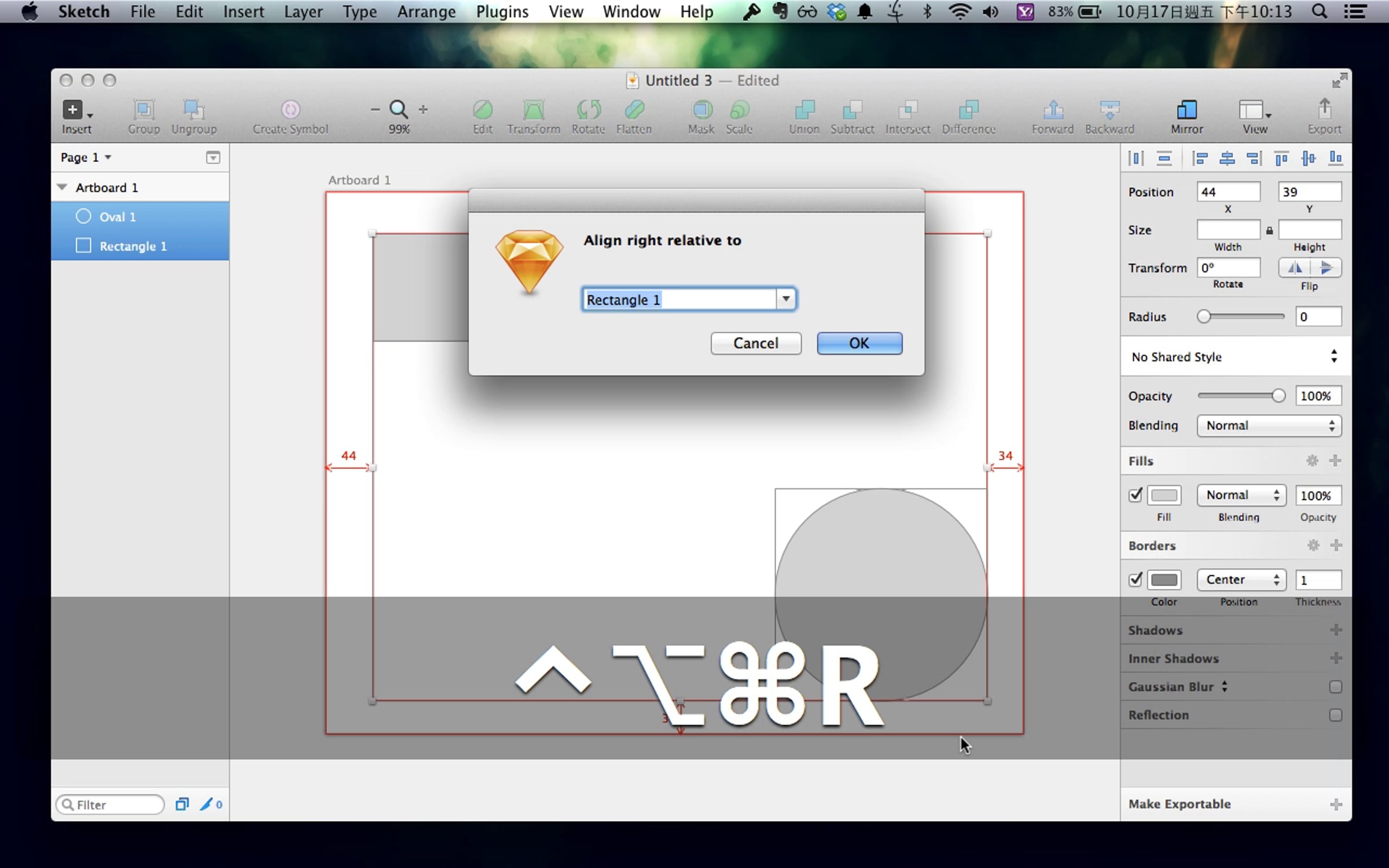Click the Export toolbar icon

(1324, 109)
